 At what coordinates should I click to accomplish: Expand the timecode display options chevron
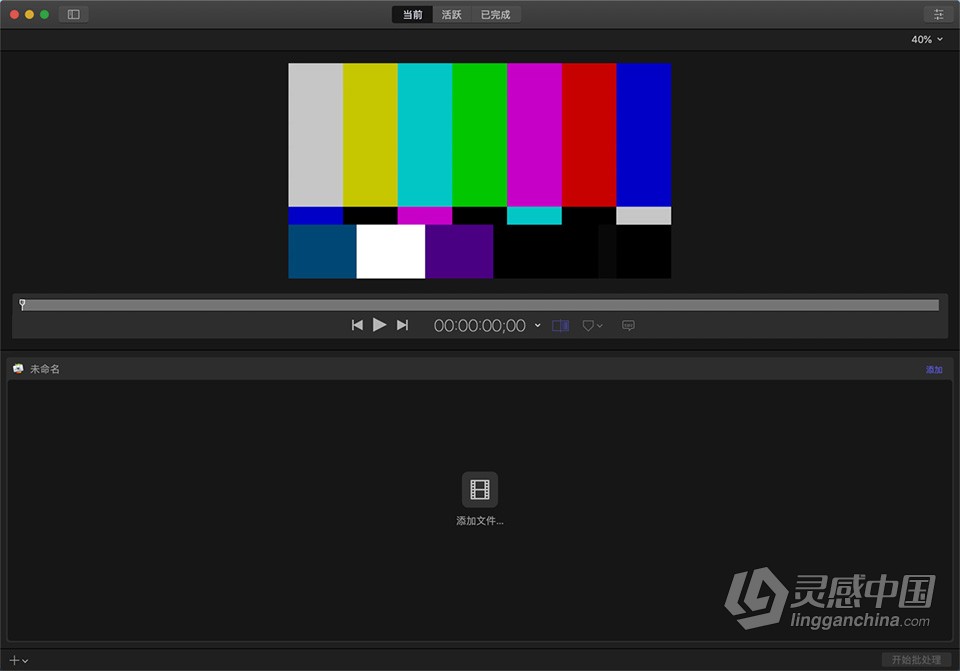538,326
